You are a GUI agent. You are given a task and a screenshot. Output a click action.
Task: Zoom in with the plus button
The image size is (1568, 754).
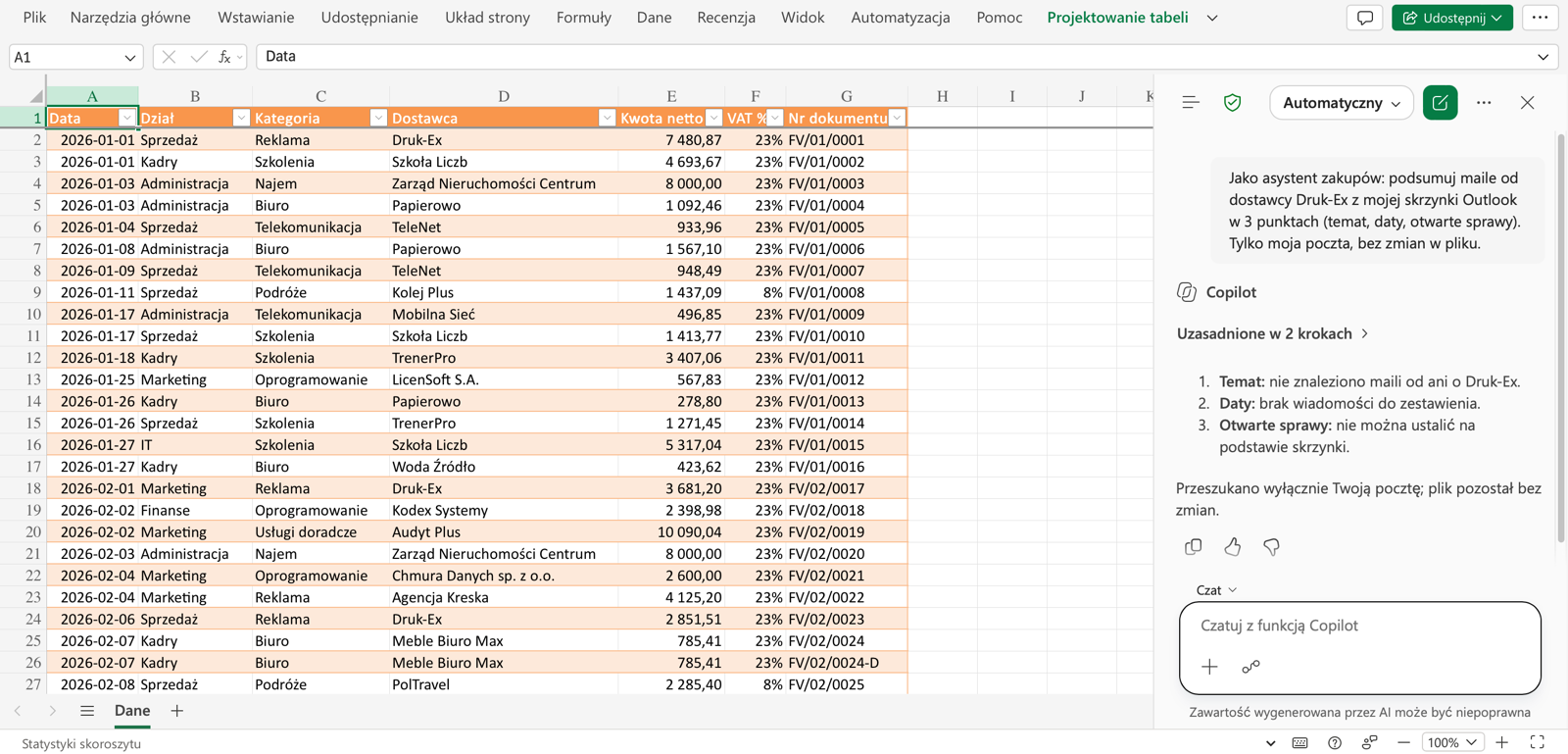pyautogui.click(x=1502, y=743)
